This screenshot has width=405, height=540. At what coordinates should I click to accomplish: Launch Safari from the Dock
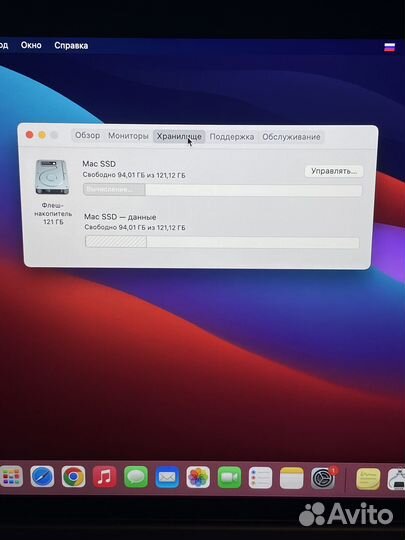[42, 477]
